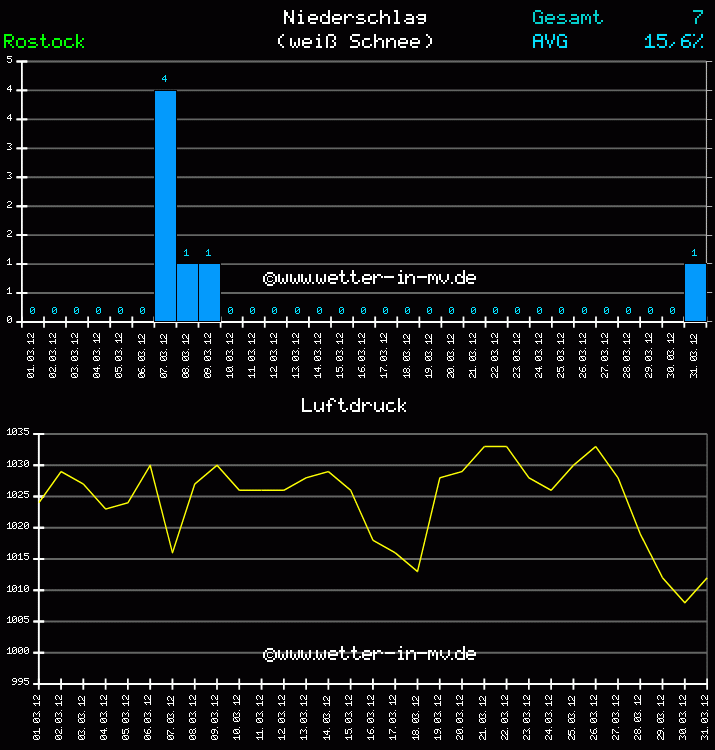Click value label 4 above the tallest bar
This screenshot has width=715, height=750.
[x=164, y=78]
